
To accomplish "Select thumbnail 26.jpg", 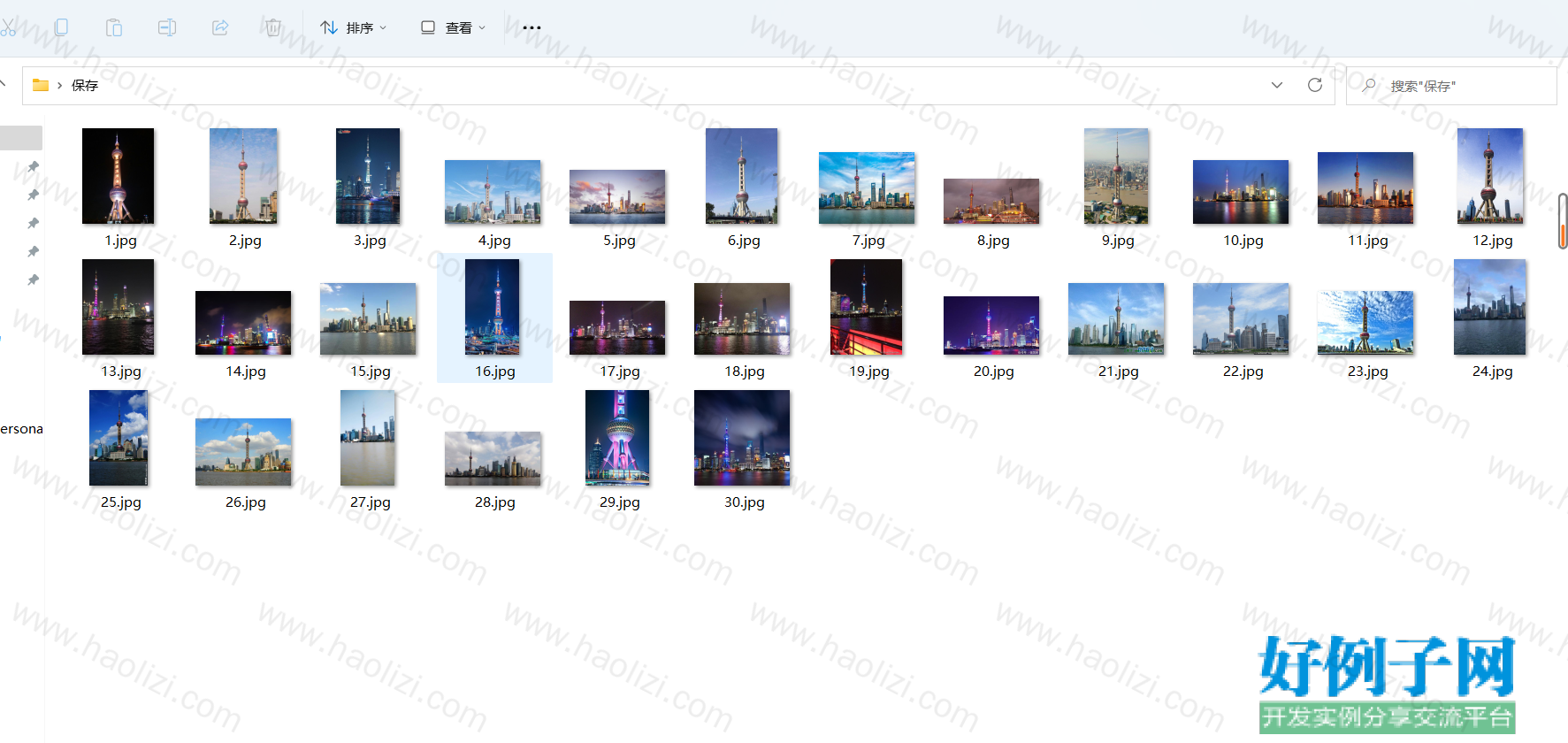I will click(243, 452).
